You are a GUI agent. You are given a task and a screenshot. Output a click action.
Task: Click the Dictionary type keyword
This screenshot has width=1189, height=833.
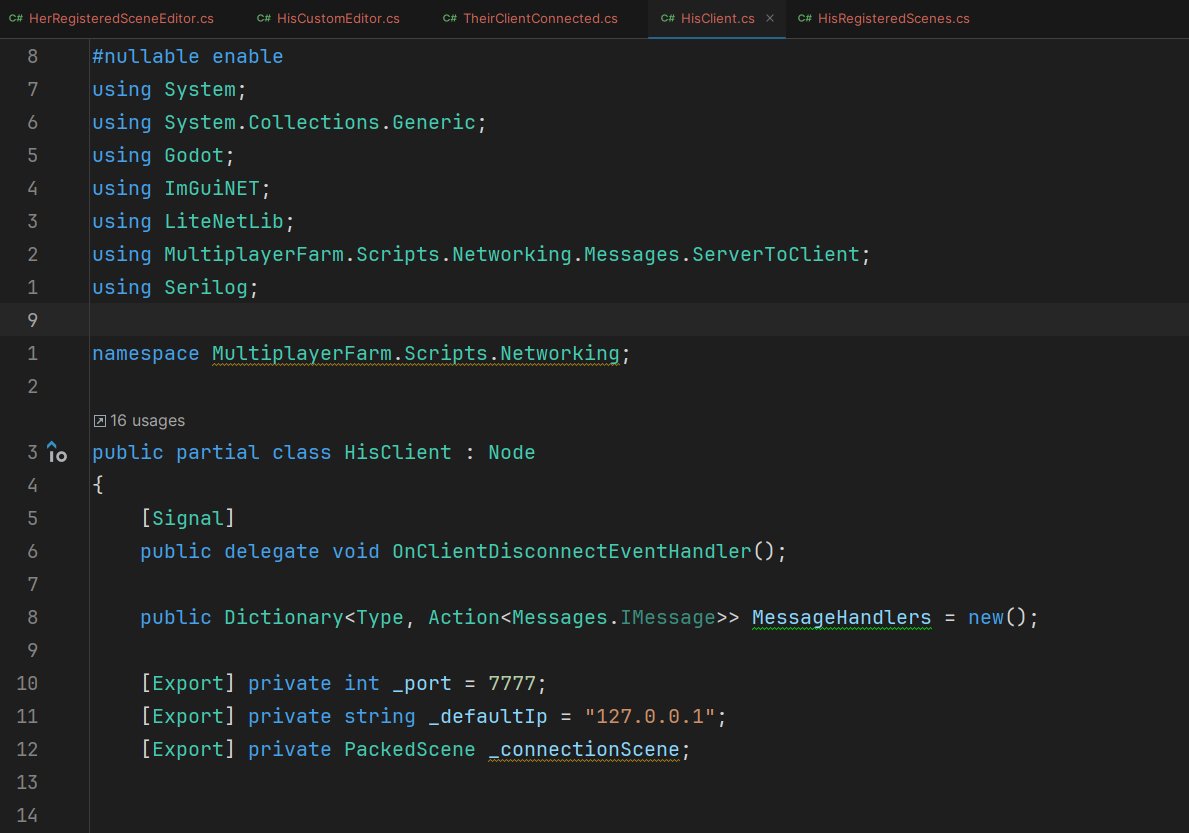(x=284, y=618)
